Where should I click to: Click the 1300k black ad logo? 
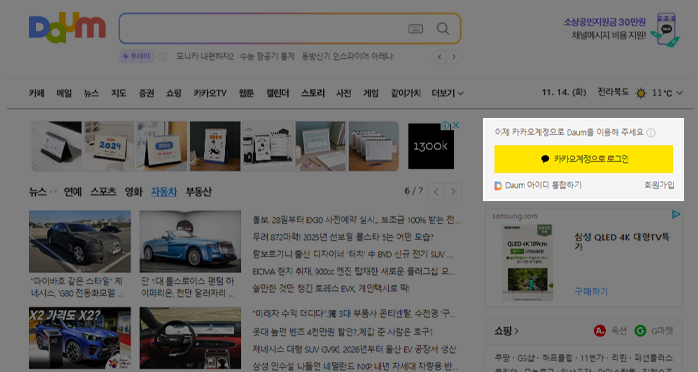coord(431,146)
